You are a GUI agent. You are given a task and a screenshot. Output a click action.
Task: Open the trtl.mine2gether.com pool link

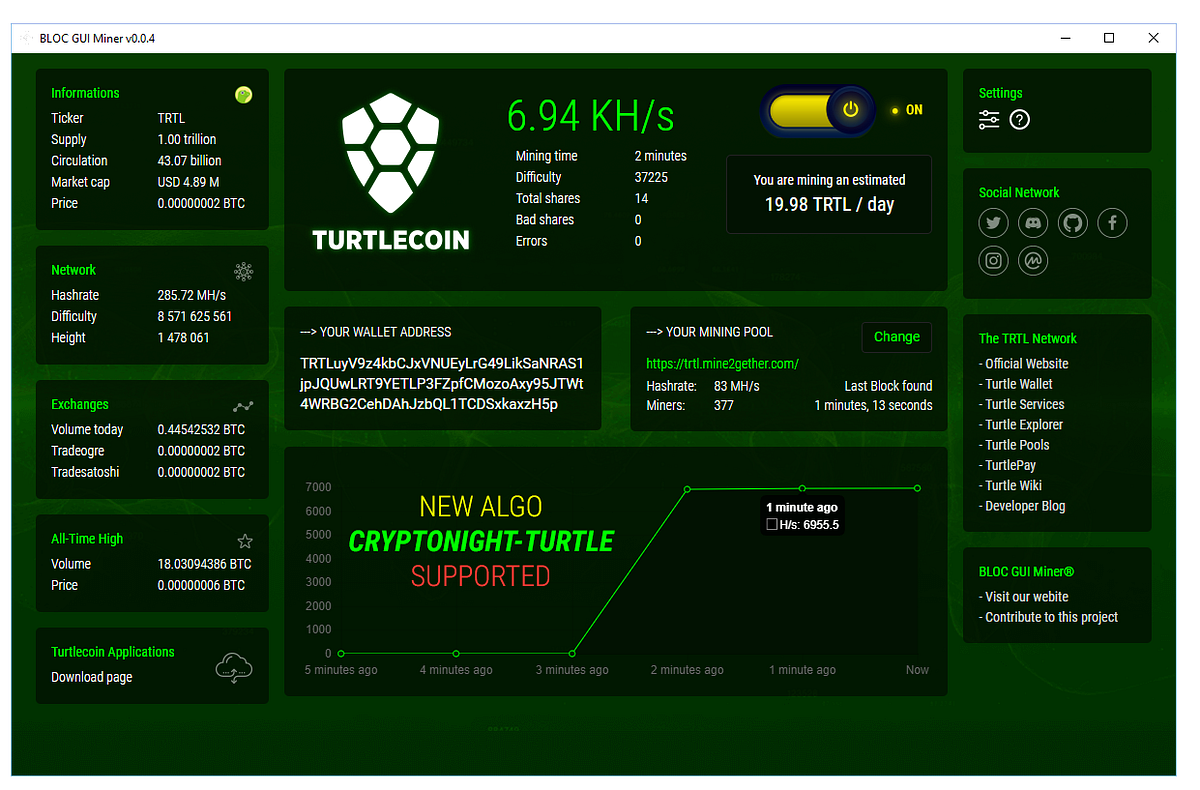point(721,364)
